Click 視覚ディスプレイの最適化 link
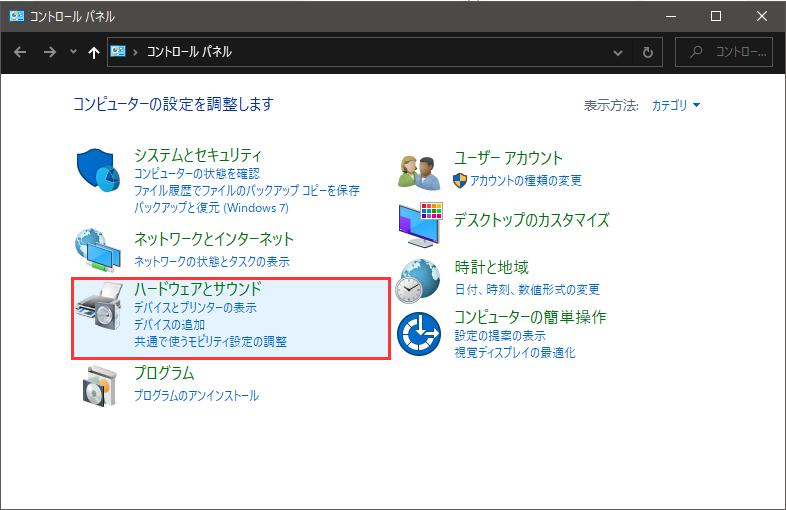The height and width of the screenshot is (510, 786). coord(514,353)
